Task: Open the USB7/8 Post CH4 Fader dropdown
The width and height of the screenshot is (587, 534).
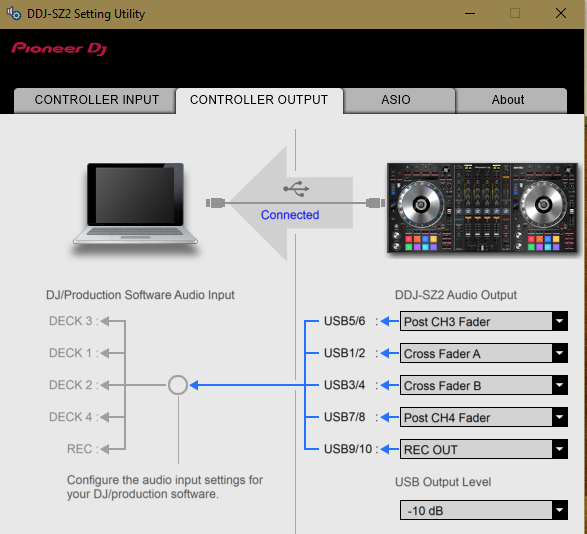Action: pos(484,417)
